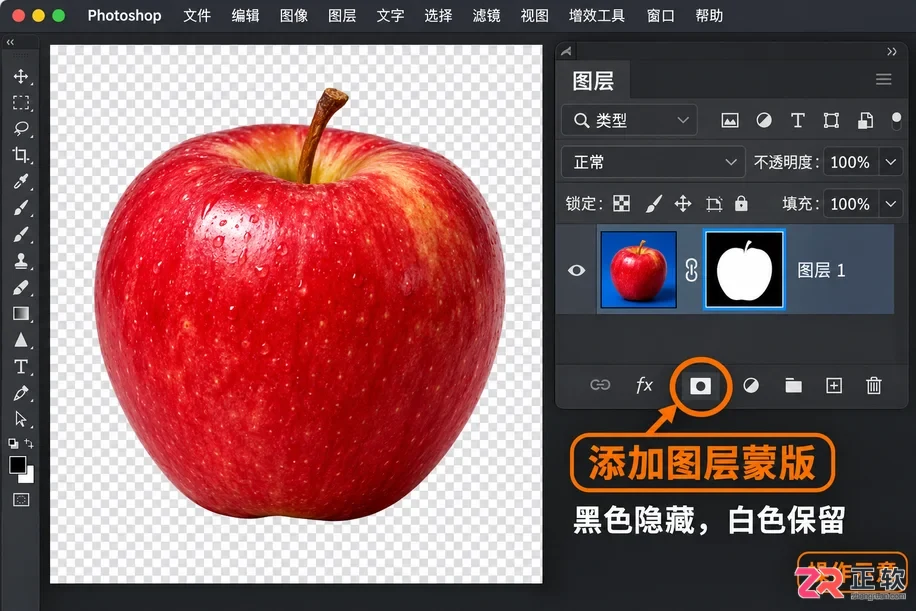
Task: Select the Move tool
Action: (x=21, y=77)
